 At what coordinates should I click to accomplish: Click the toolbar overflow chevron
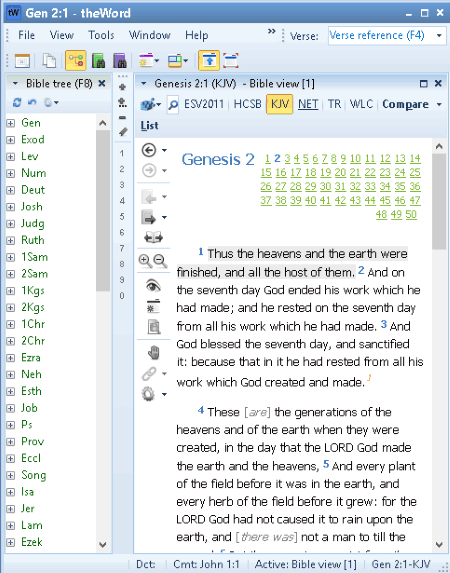point(271,31)
